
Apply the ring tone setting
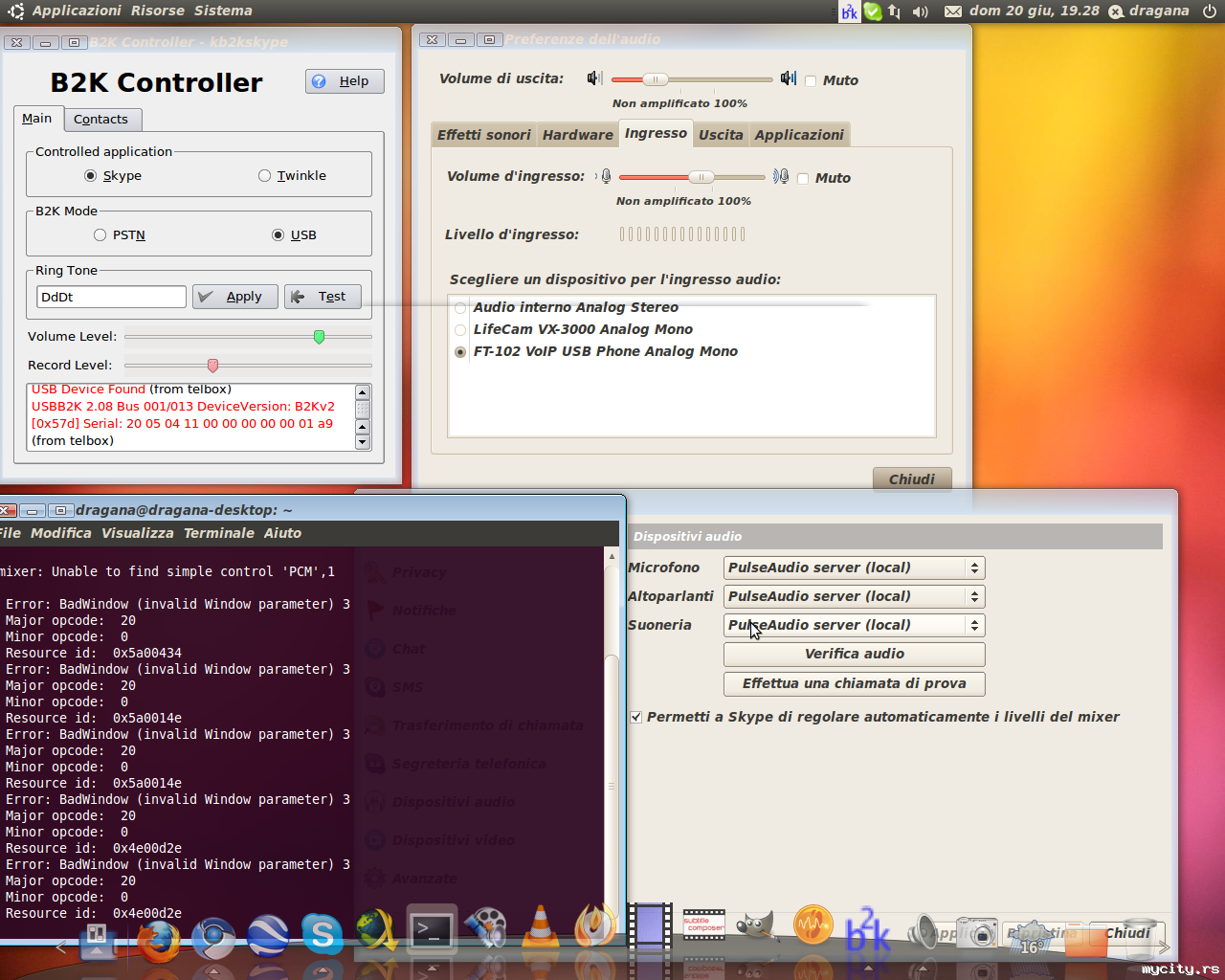[235, 297]
